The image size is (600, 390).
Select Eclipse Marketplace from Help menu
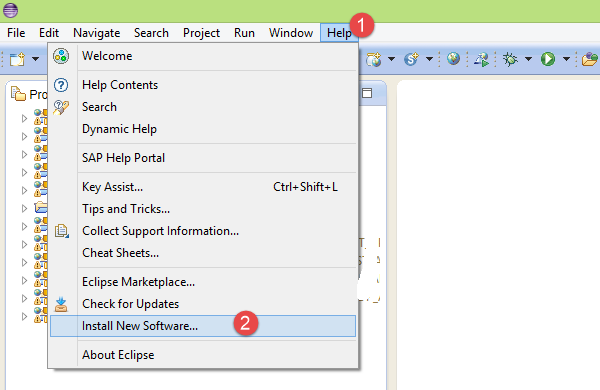point(139,282)
